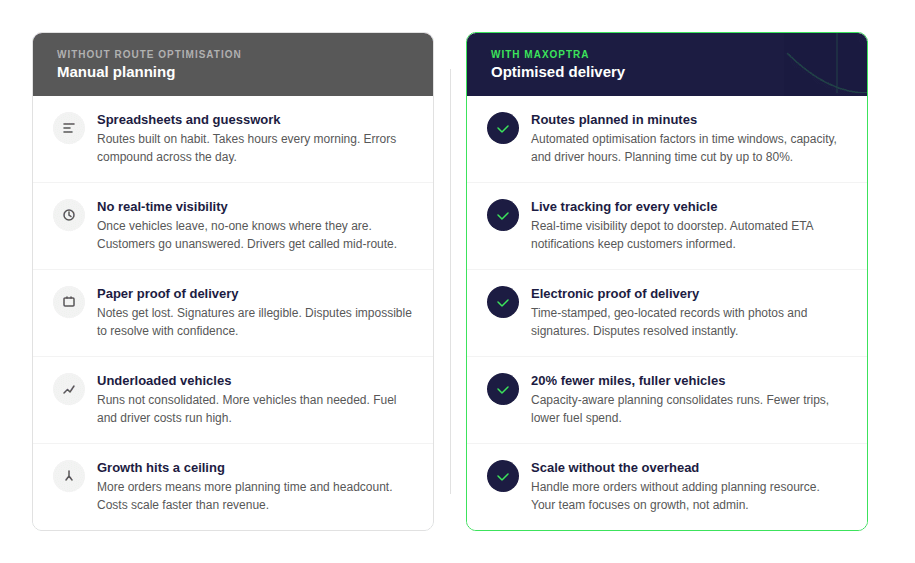Viewport: 915px width, 563px height.
Task: Click the WITH MAXOPTRA green label
Action: click(x=540, y=54)
